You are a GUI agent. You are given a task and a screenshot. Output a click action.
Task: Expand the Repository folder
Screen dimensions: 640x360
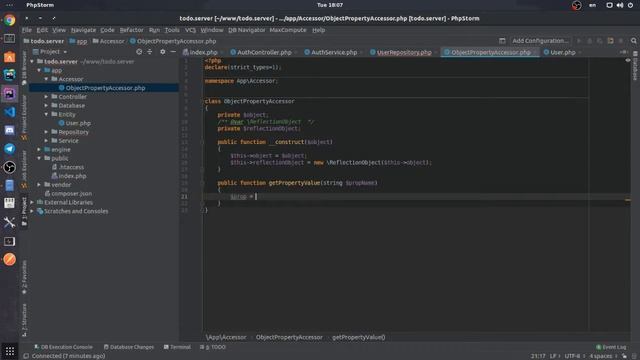(x=46, y=132)
